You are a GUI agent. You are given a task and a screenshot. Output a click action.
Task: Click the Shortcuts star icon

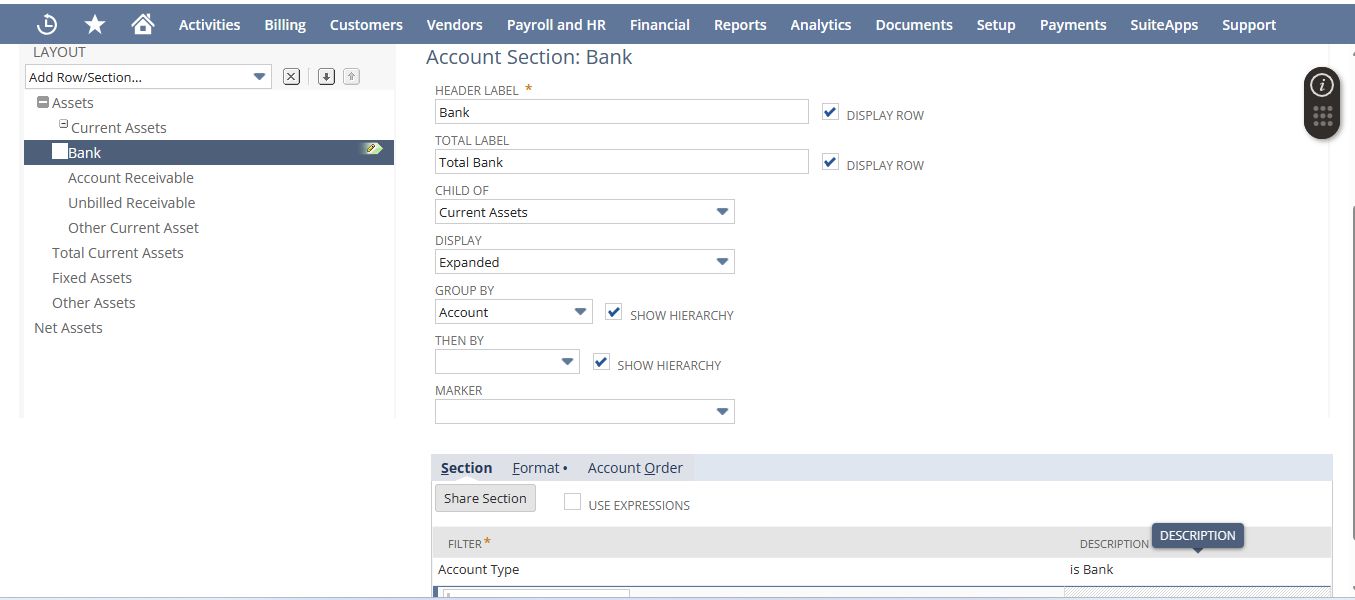click(x=95, y=24)
